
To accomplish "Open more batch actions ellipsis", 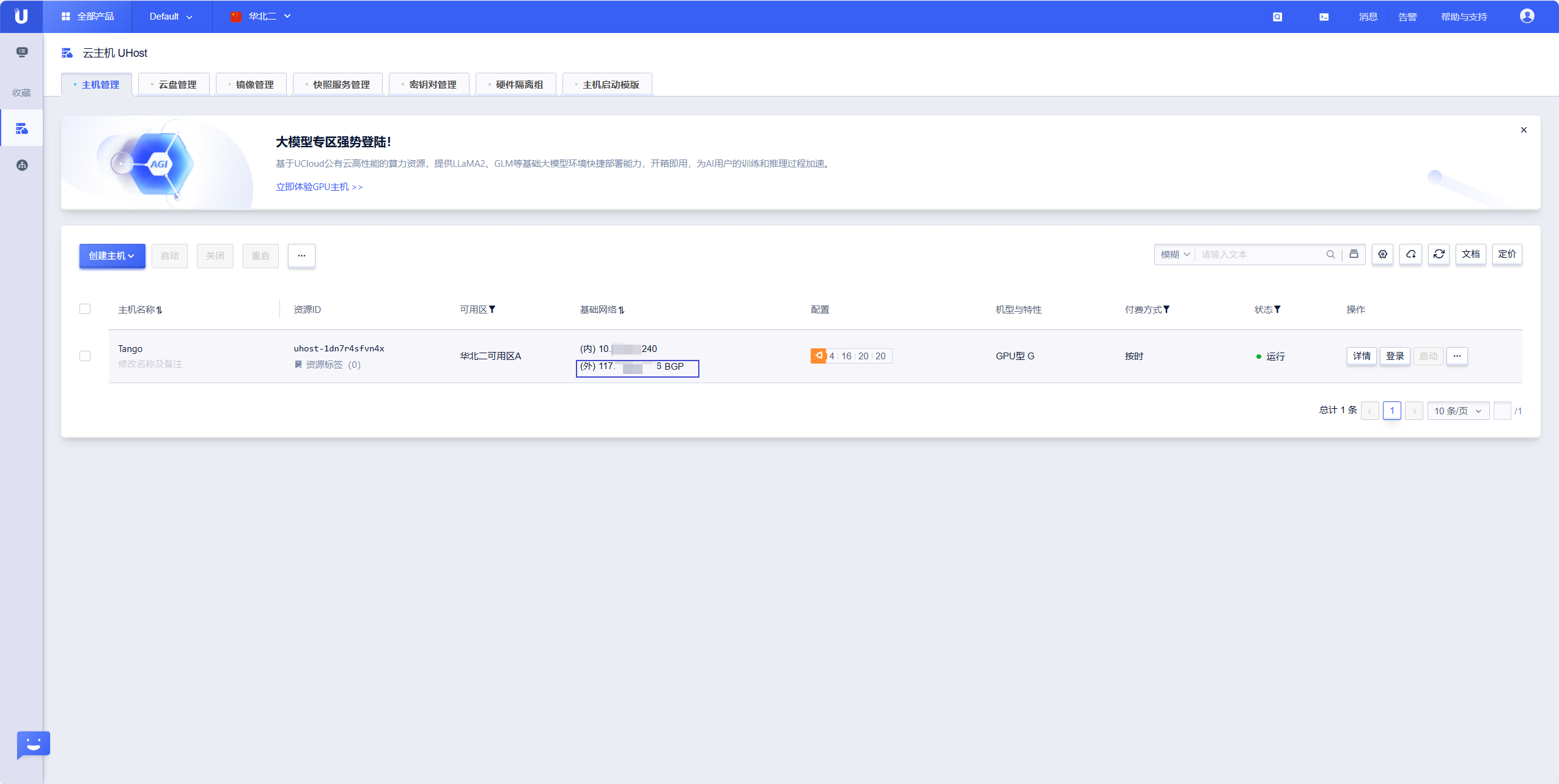I will pyautogui.click(x=301, y=256).
